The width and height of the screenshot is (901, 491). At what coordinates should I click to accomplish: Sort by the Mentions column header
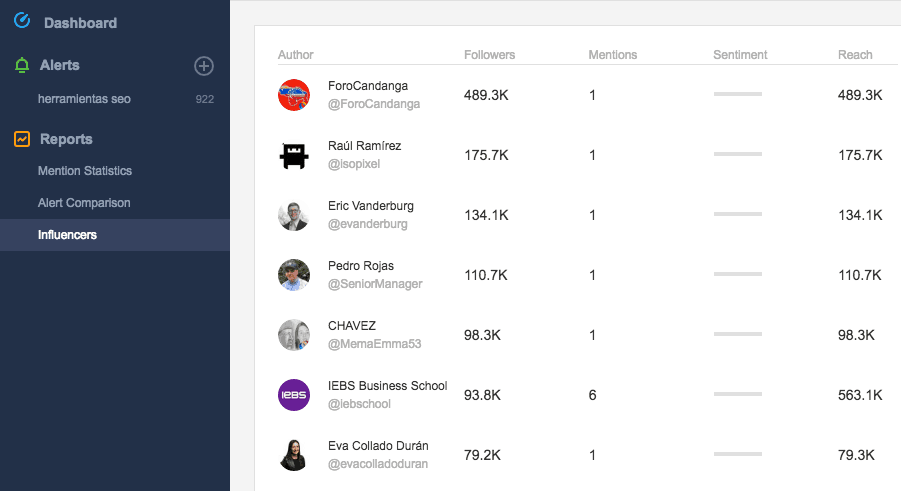613,55
